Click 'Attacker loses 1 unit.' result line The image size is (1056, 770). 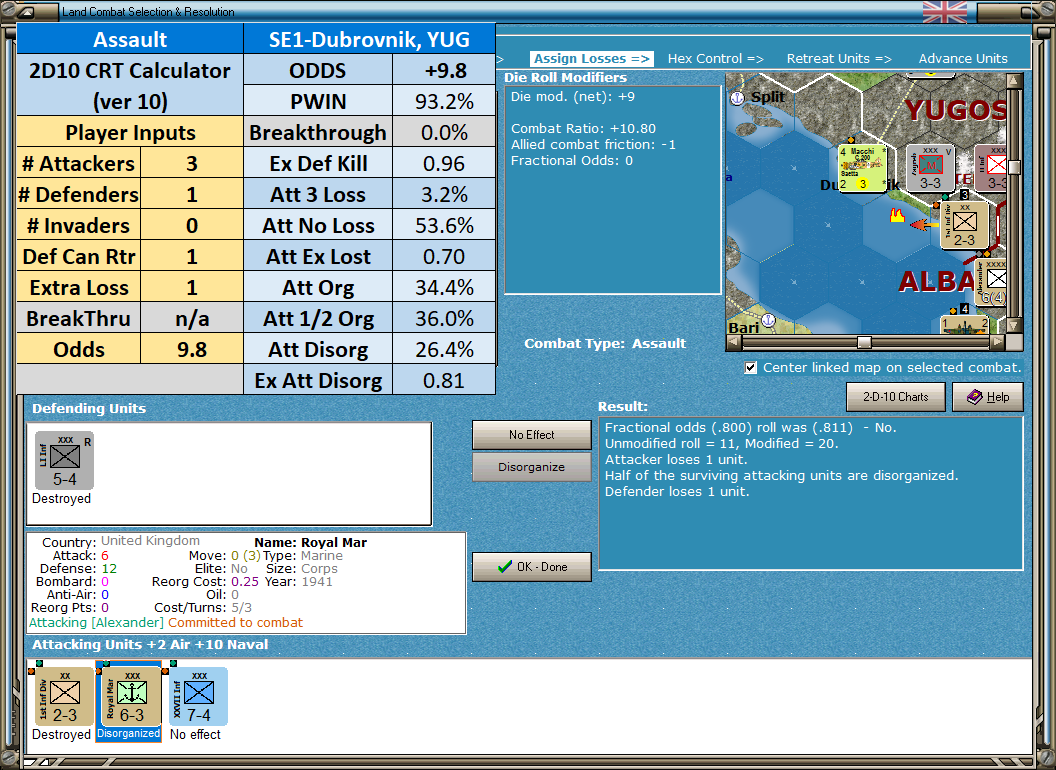676,459
